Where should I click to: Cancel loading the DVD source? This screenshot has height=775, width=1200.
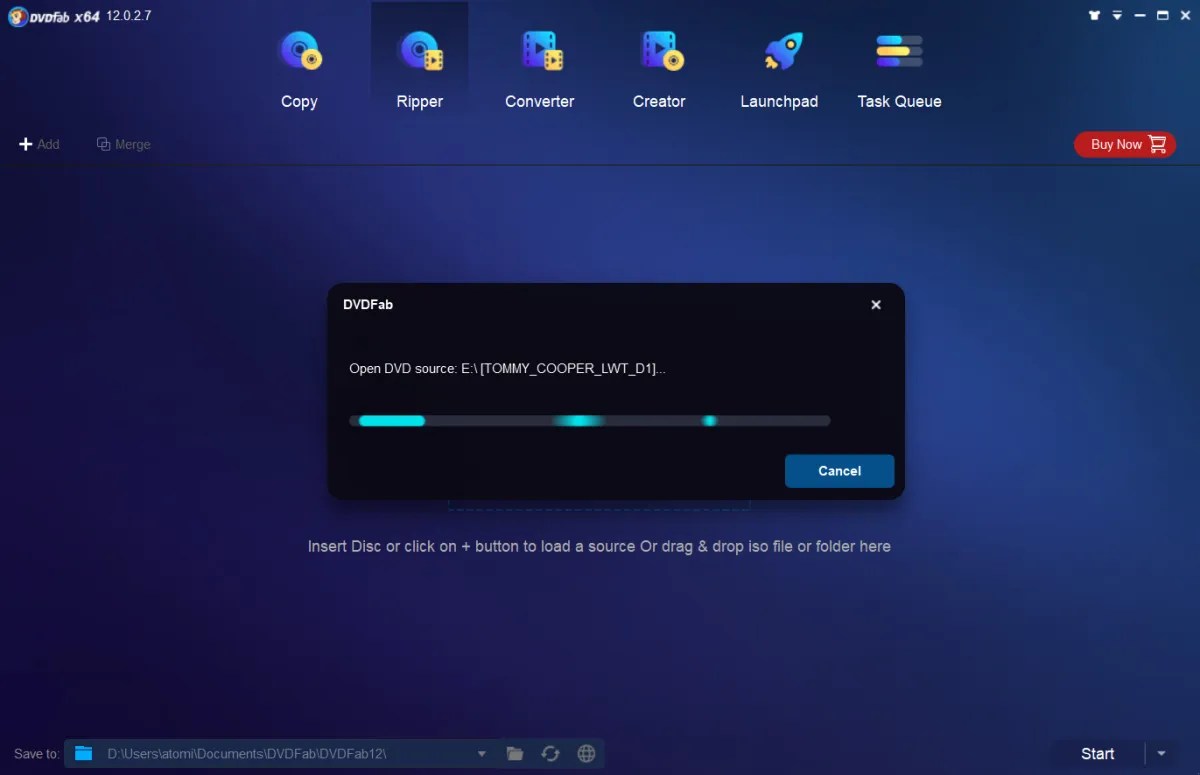click(839, 470)
